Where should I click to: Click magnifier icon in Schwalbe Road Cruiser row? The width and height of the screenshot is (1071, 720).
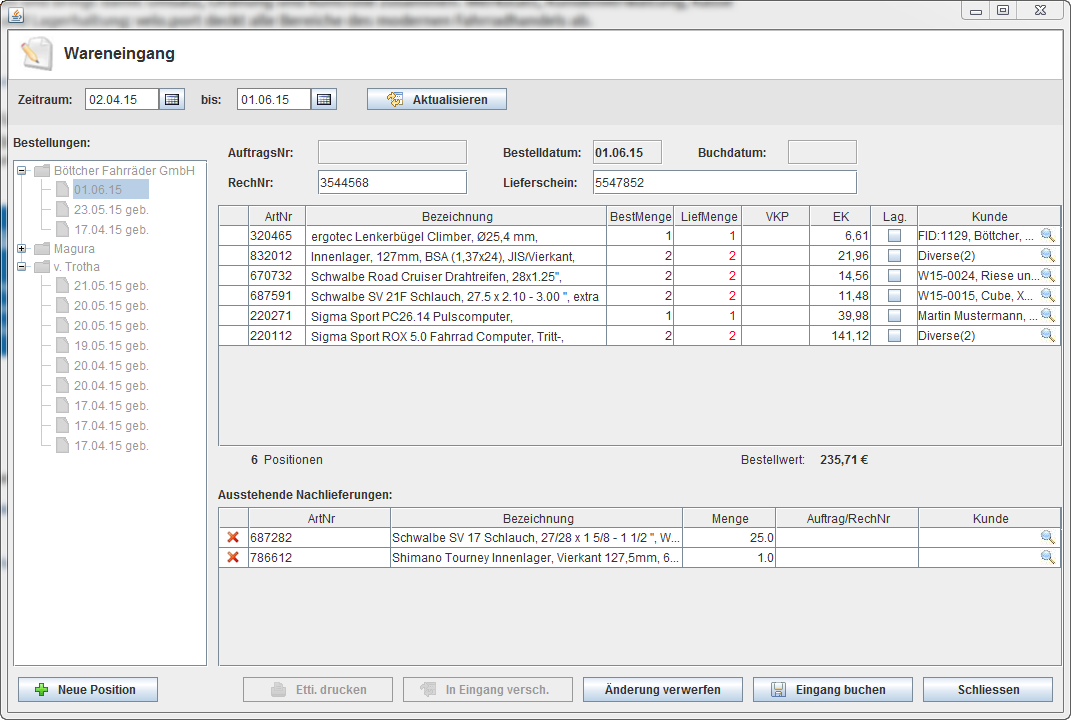click(x=1047, y=275)
